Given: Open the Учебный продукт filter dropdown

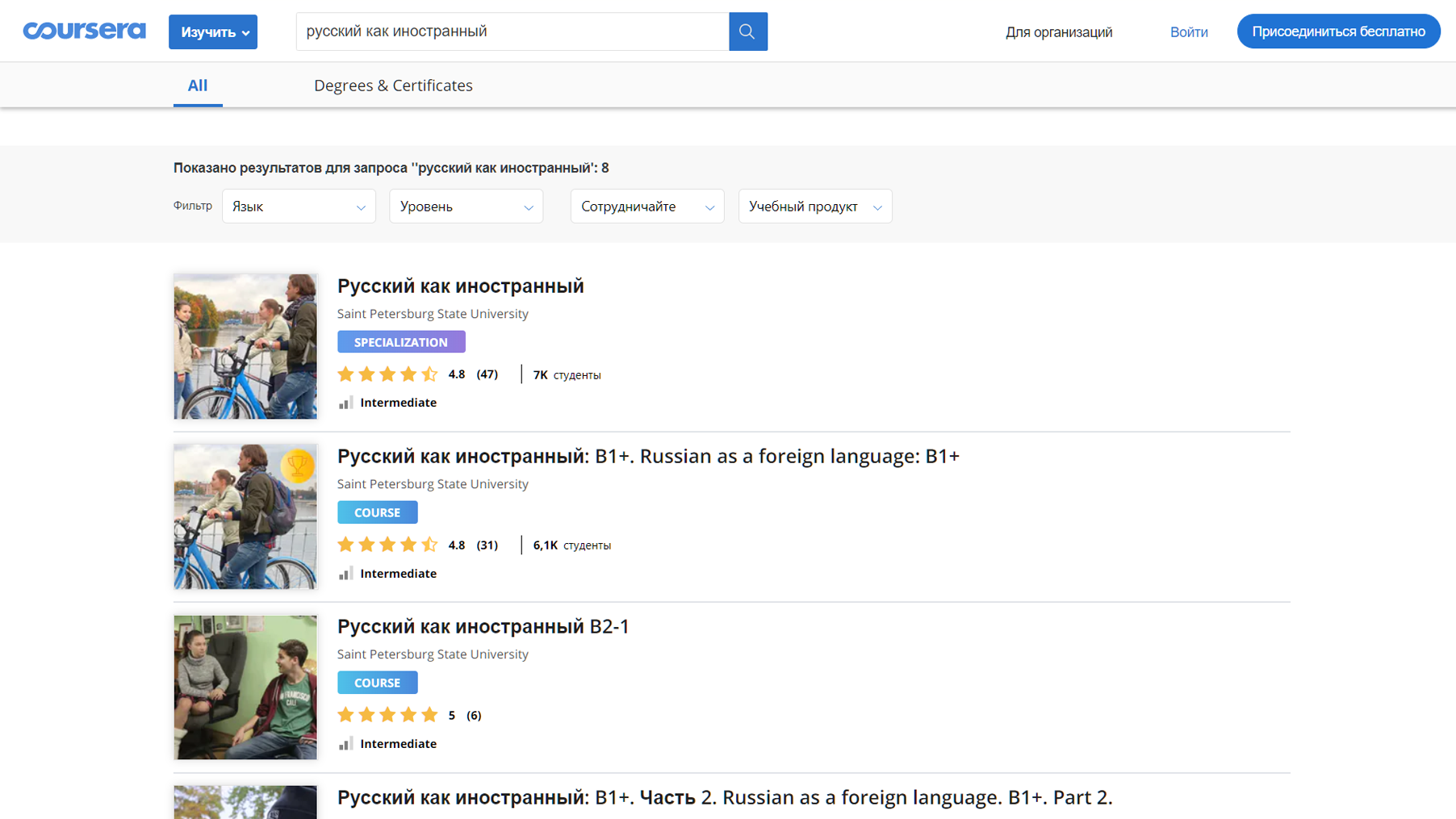Looking at the screenshot, I should pyautogui.click(x=814, y=206).
